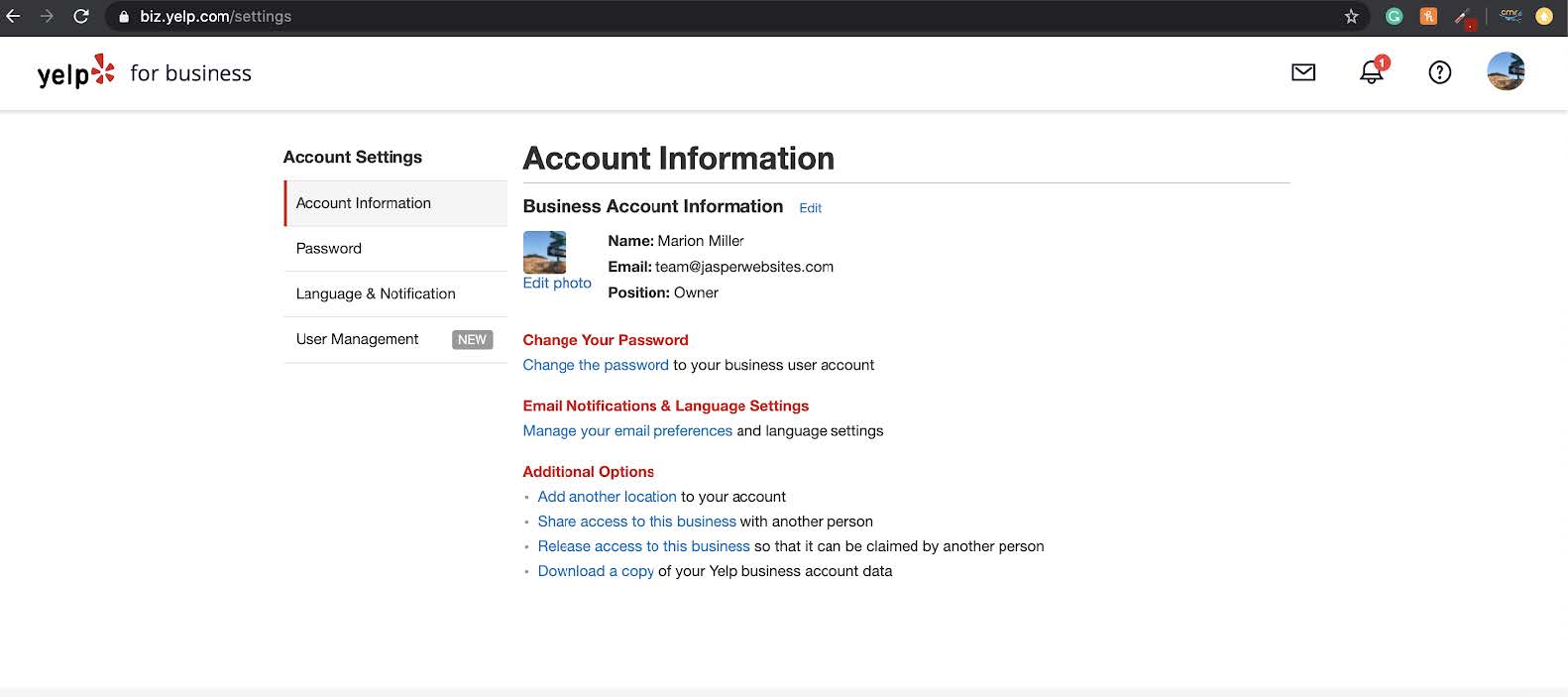Click the name Marion Miller text
This screenshot has width=1568, height=697.
[x=701, y=241]
